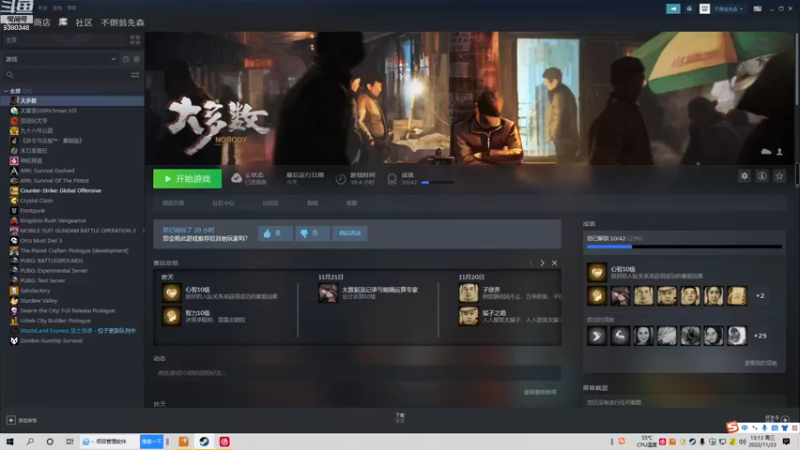Viewport: 800px width, 450px height.
Task: Open game info icon beside the gear
Action: coord(762,176)
